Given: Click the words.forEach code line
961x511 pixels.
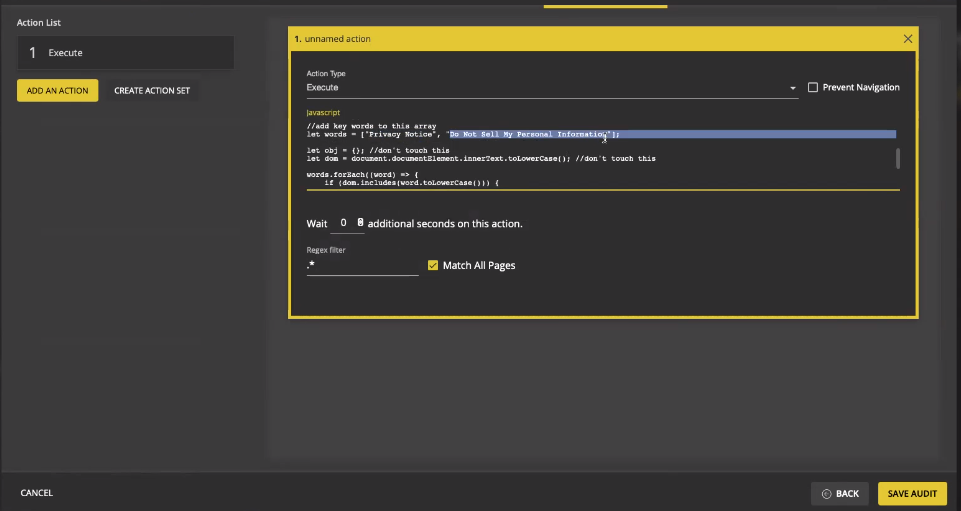Looking at the screenshot, I should (x=362, y=175).
